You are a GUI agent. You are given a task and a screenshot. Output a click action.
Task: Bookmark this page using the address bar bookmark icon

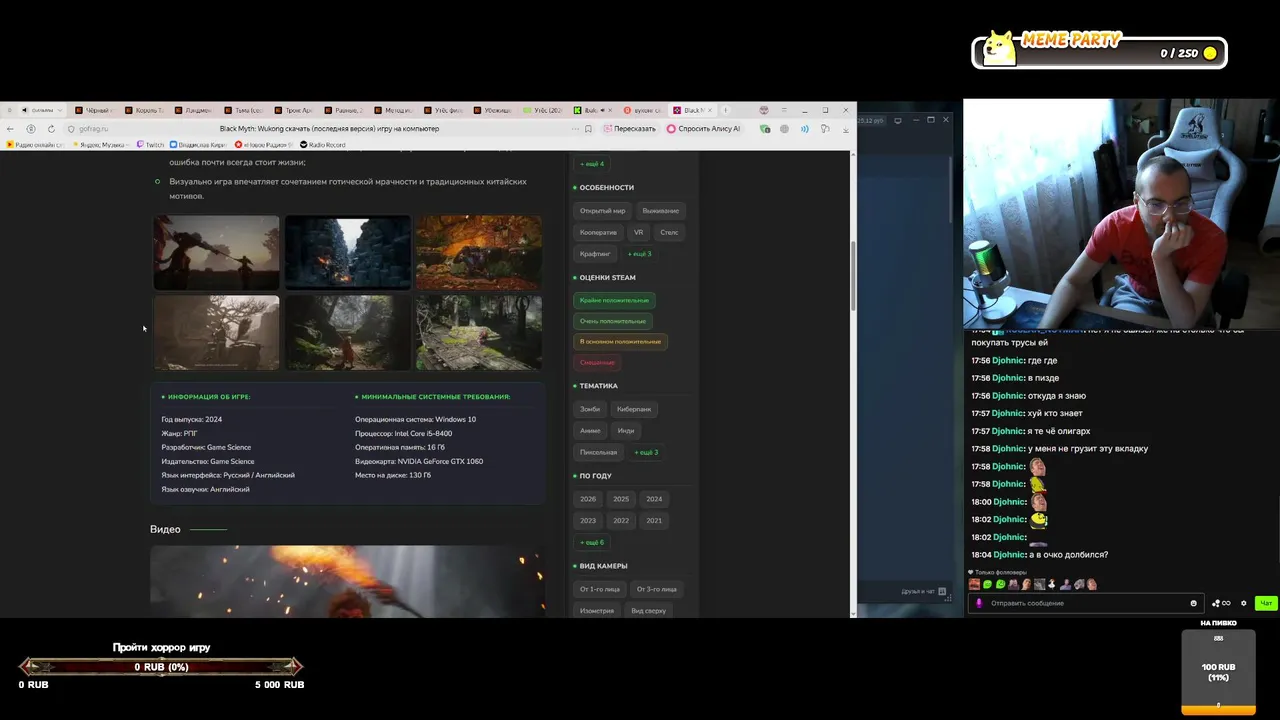[x=588, y=129]
